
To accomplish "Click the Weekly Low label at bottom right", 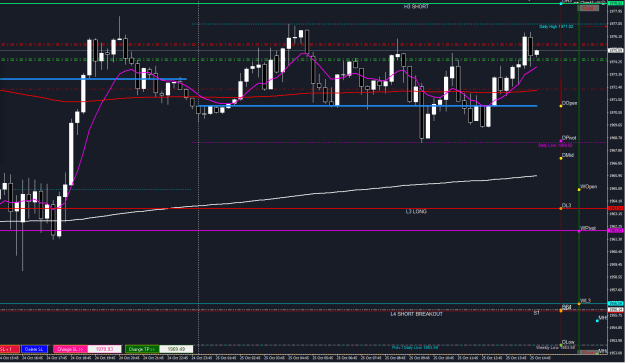I will pos(556,348).
